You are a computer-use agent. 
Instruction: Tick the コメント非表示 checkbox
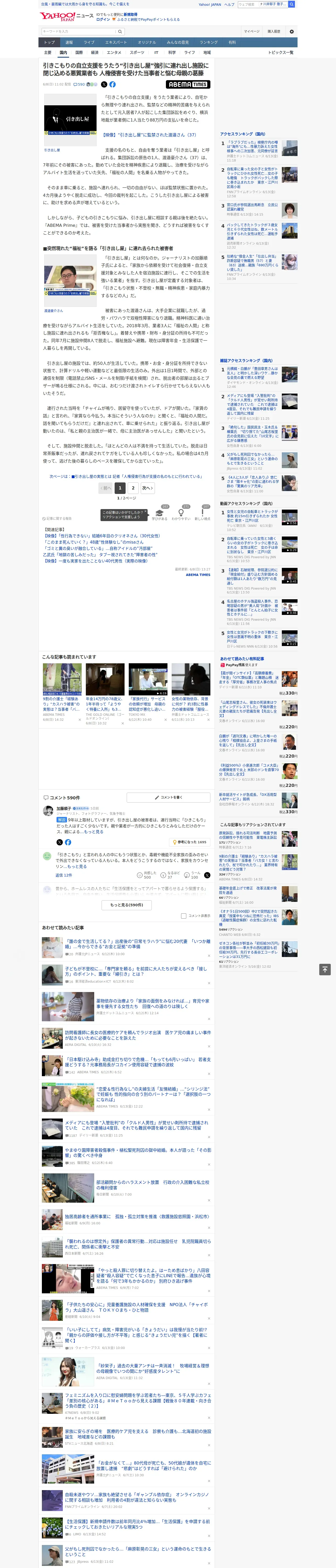[x=183, y=915]
